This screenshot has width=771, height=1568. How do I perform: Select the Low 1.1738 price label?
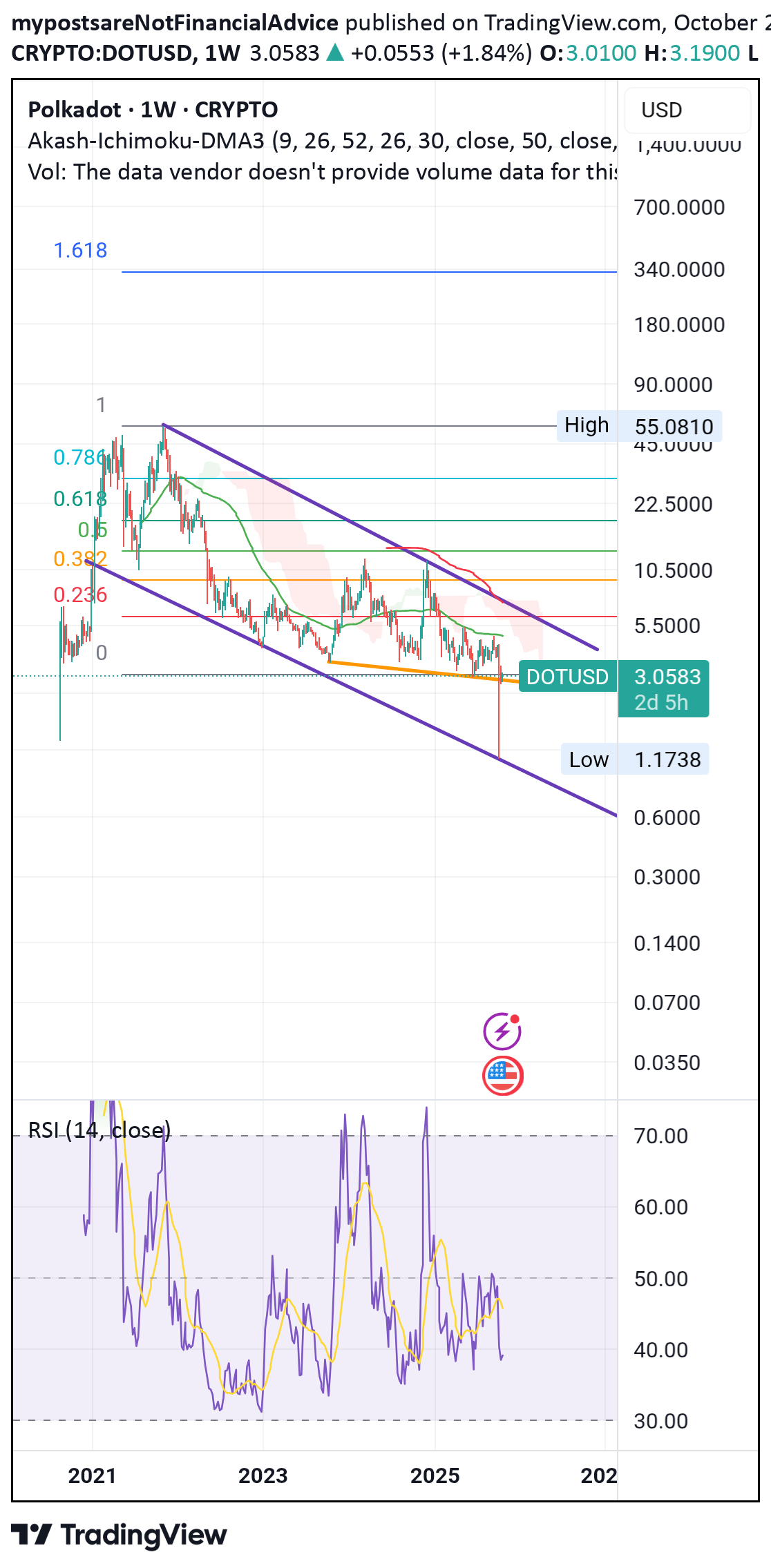click(x=634, y=759)
